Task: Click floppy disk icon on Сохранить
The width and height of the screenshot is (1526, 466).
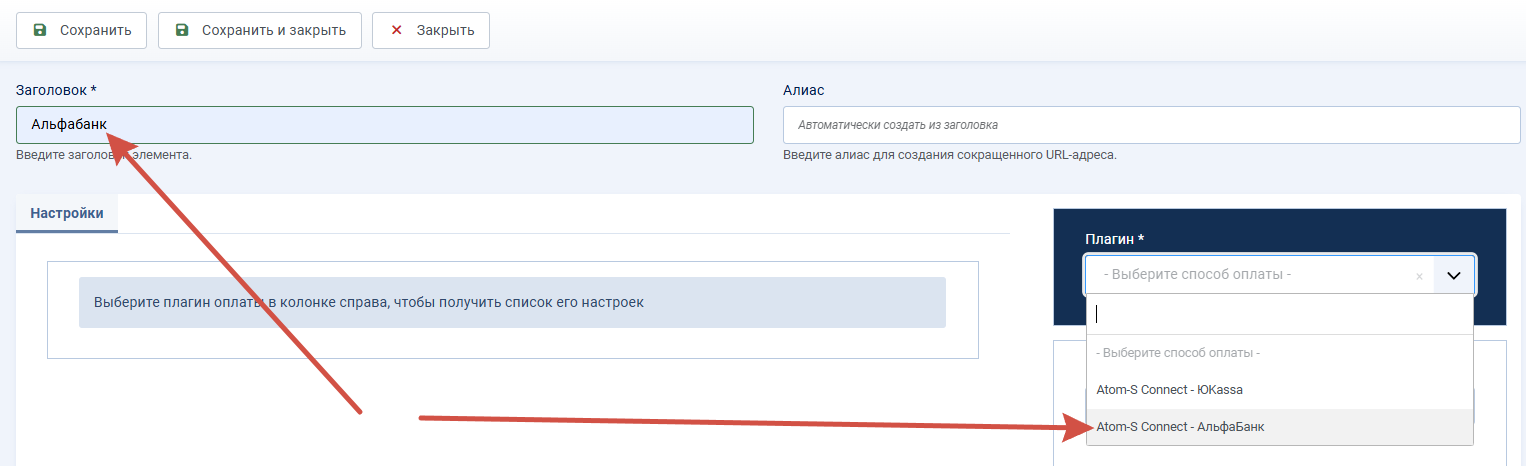Action: tap(40, 30)
